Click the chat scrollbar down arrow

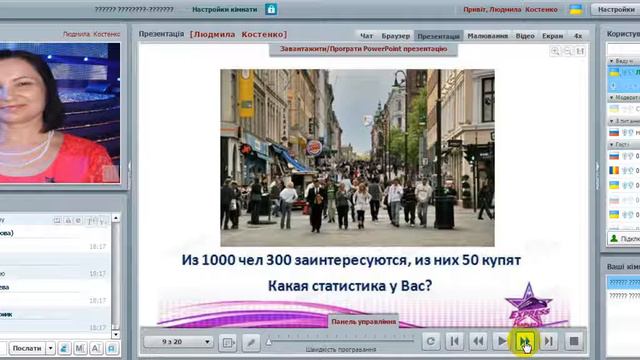click(x=116, y=334)
